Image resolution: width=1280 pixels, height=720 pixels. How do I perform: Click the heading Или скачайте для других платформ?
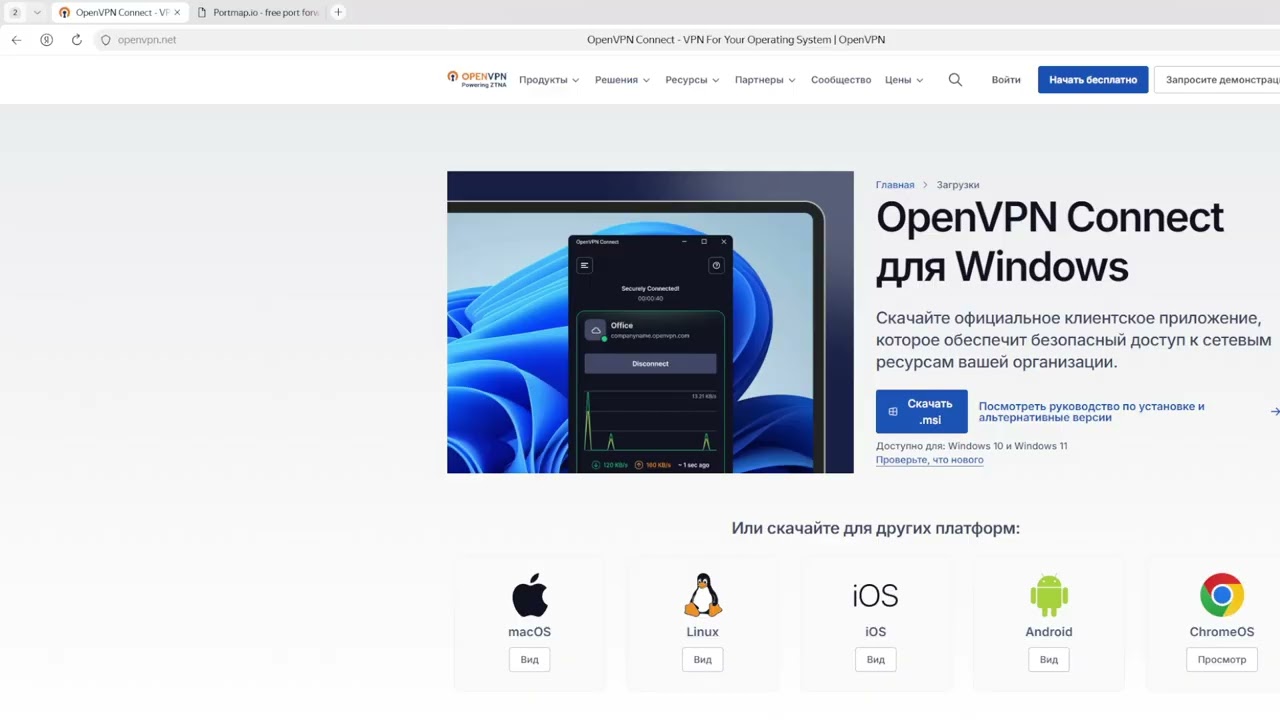(876, 528)
